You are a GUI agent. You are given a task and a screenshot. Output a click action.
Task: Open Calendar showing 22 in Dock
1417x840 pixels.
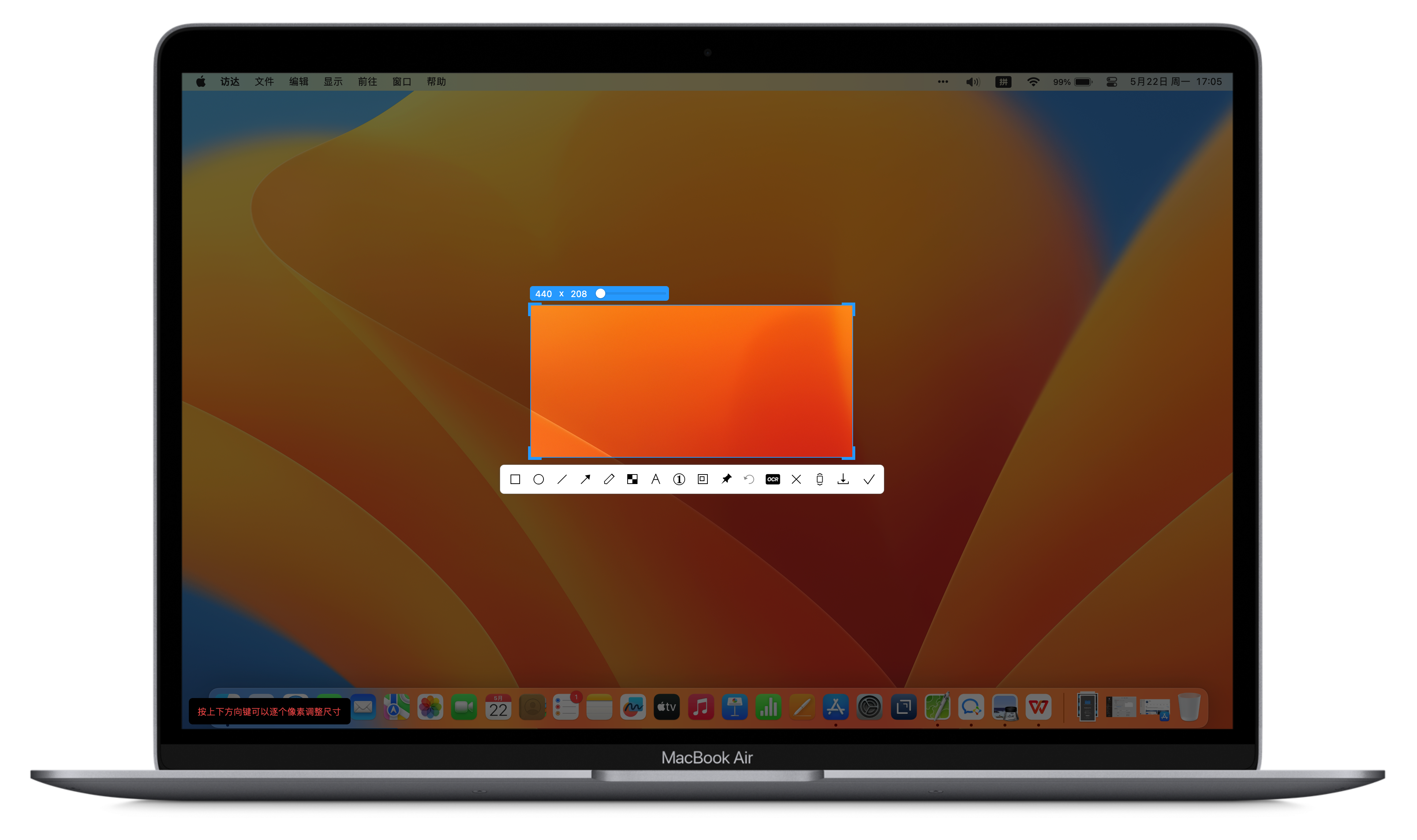(x=498, y=707)
